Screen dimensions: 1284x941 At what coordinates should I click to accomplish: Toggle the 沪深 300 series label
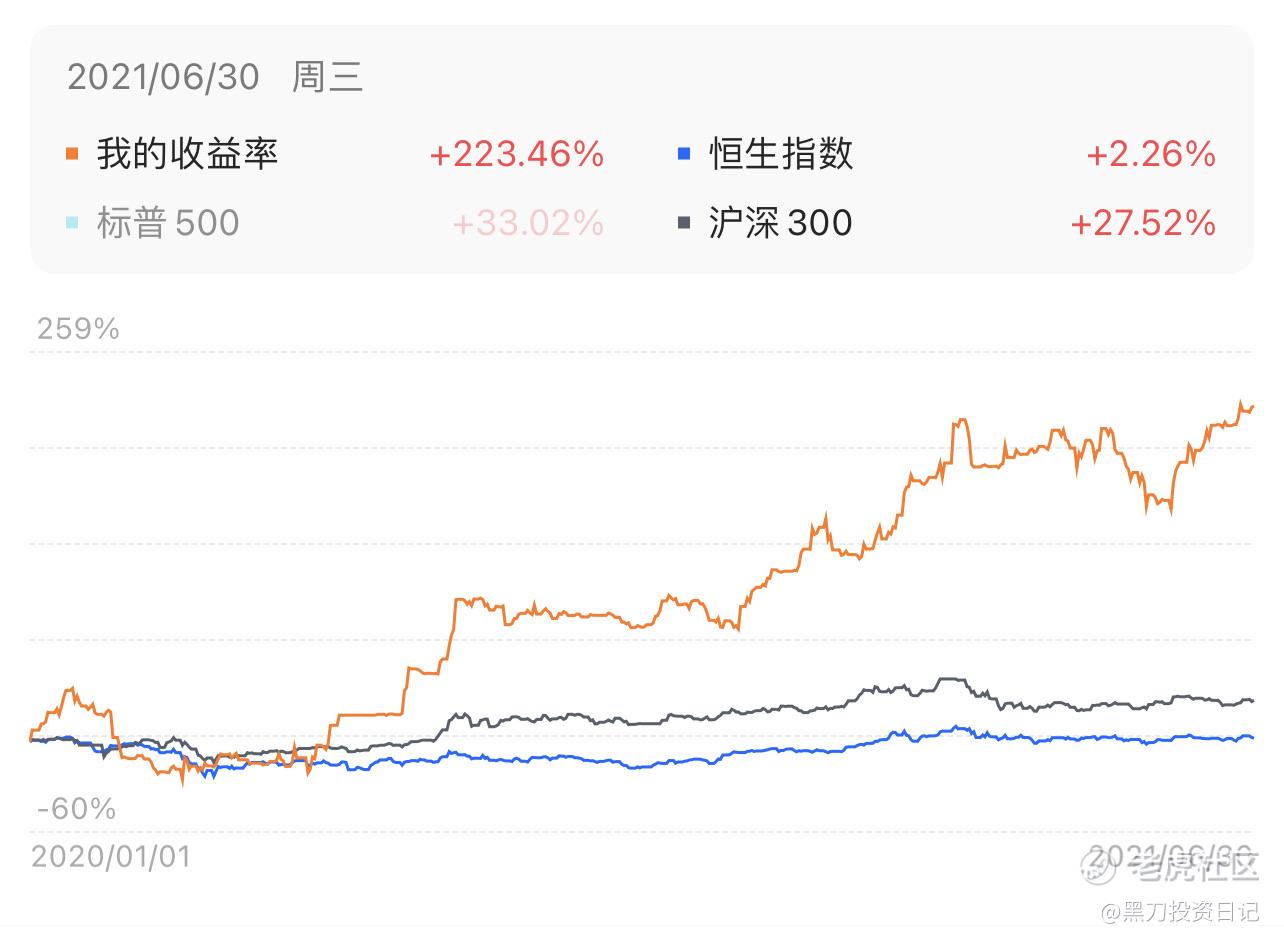[780, 222]
